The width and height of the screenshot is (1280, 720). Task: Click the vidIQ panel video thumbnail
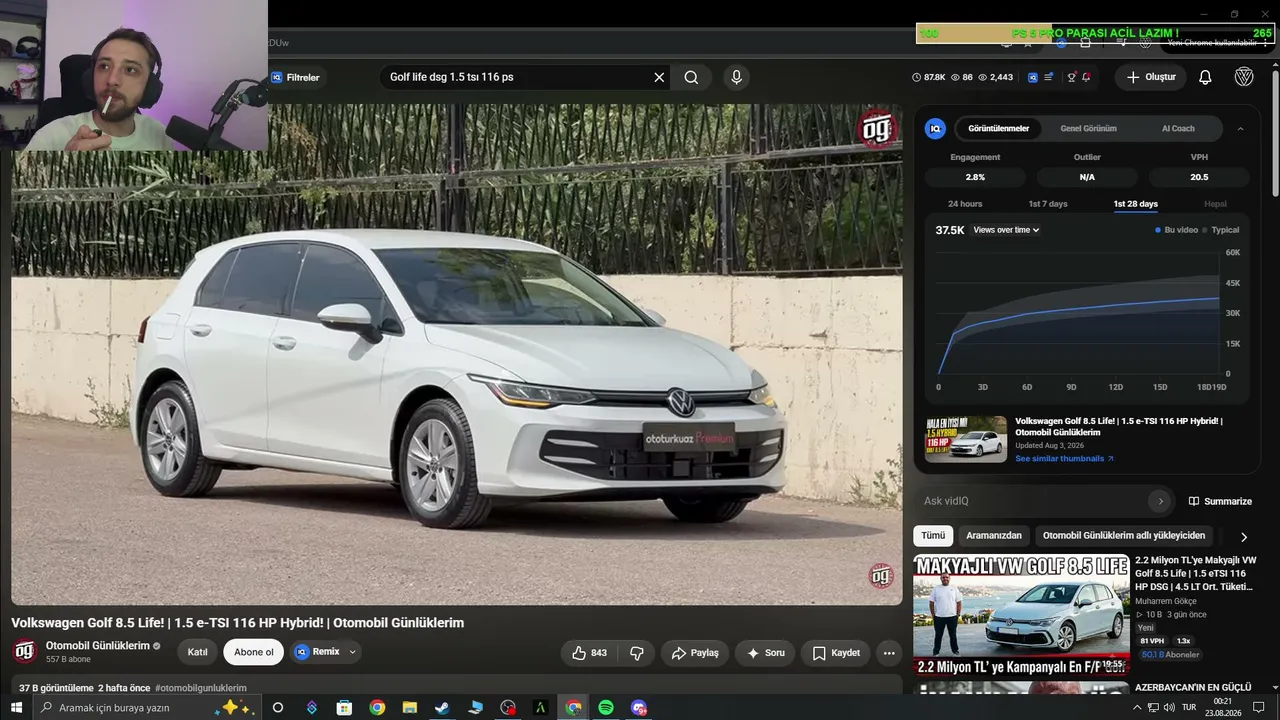966,439
